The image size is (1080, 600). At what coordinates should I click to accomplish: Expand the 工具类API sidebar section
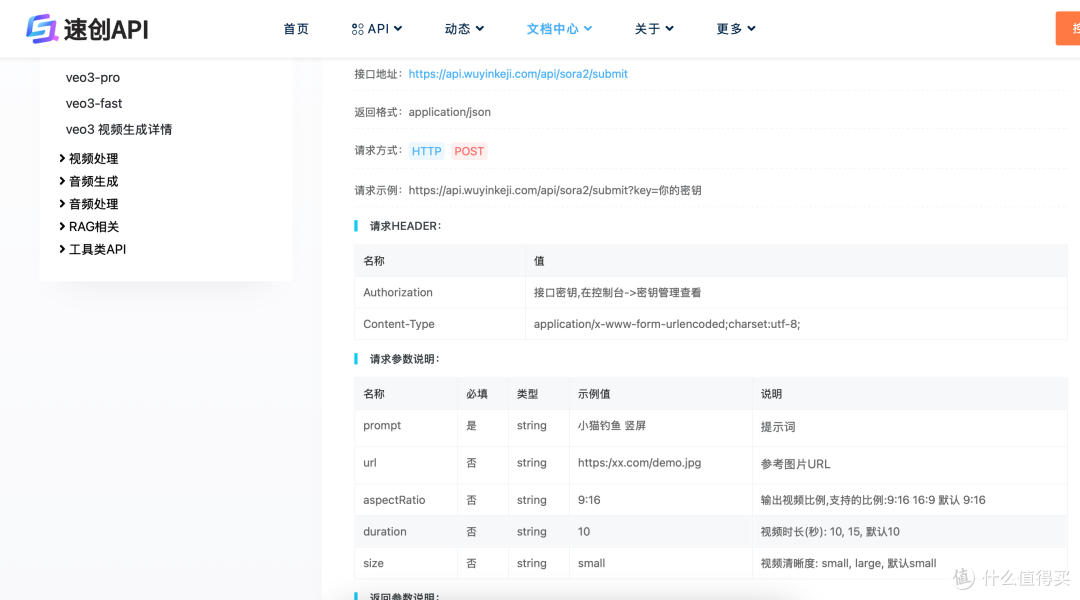tap(92, 249)
